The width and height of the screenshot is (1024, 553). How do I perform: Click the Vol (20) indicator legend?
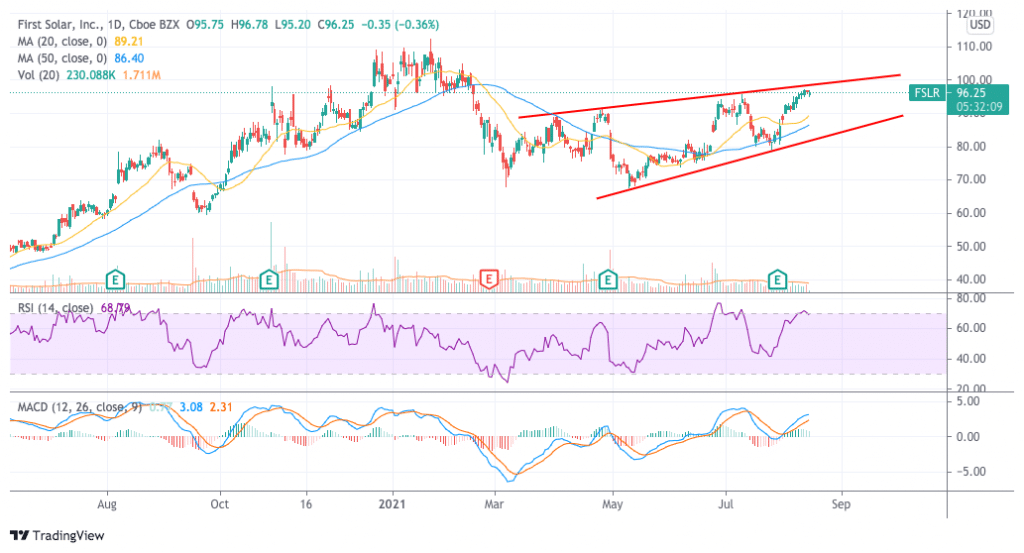[39, 75]
